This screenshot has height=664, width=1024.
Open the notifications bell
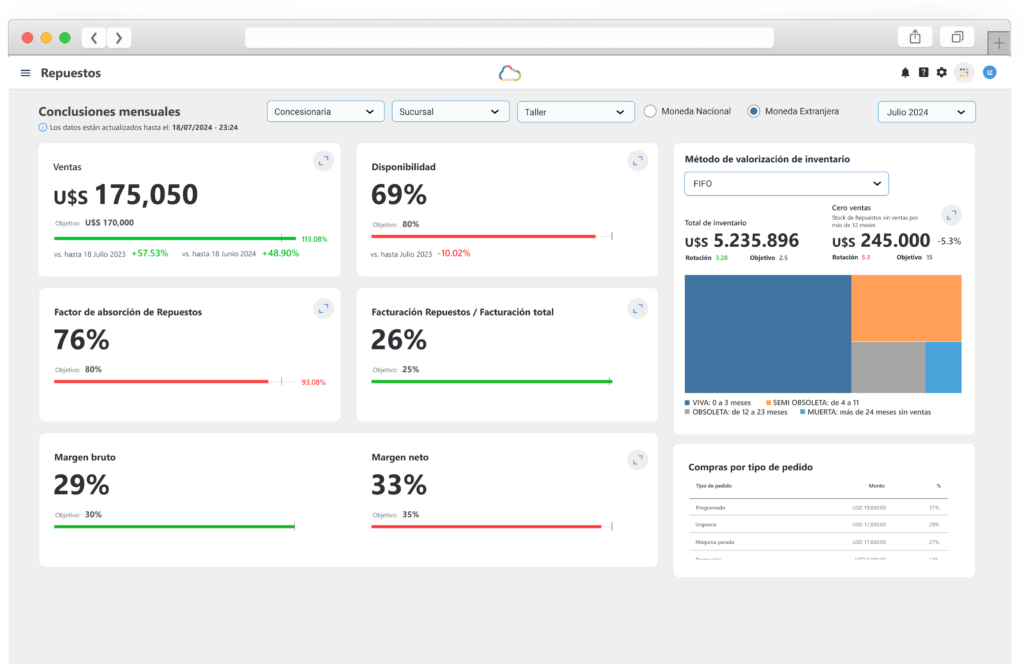pos(905,72)
